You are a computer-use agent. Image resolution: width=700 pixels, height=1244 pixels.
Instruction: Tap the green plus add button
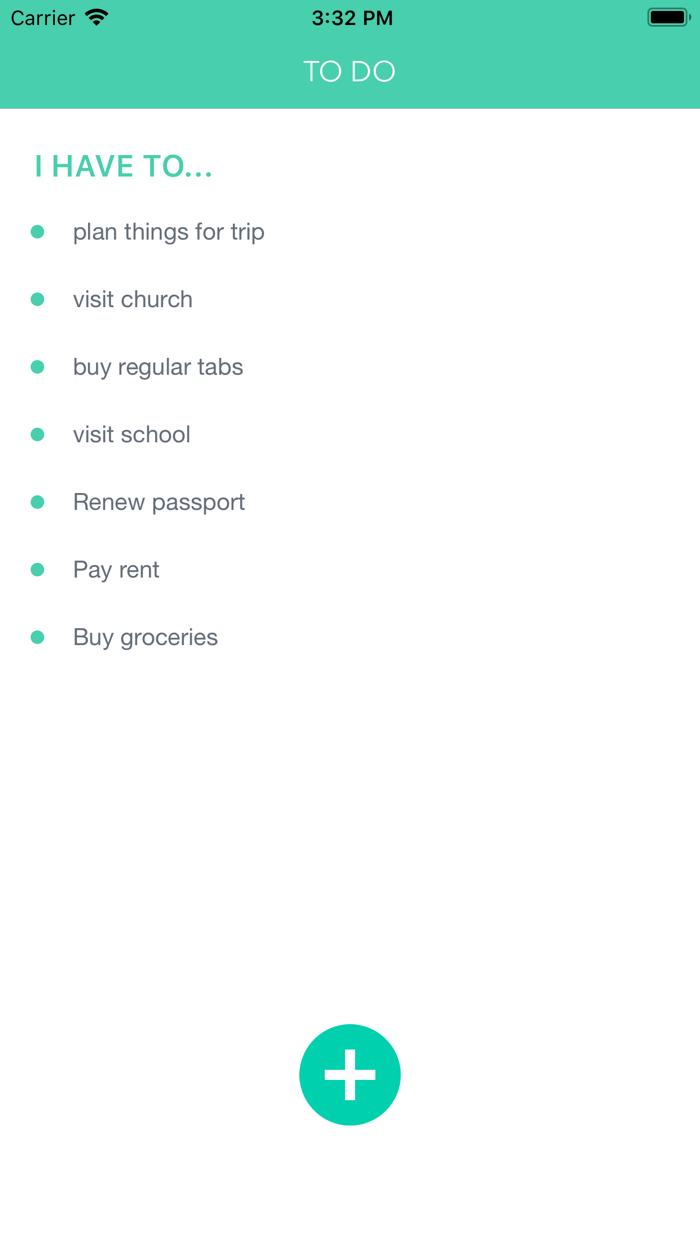coord(350,1075)
